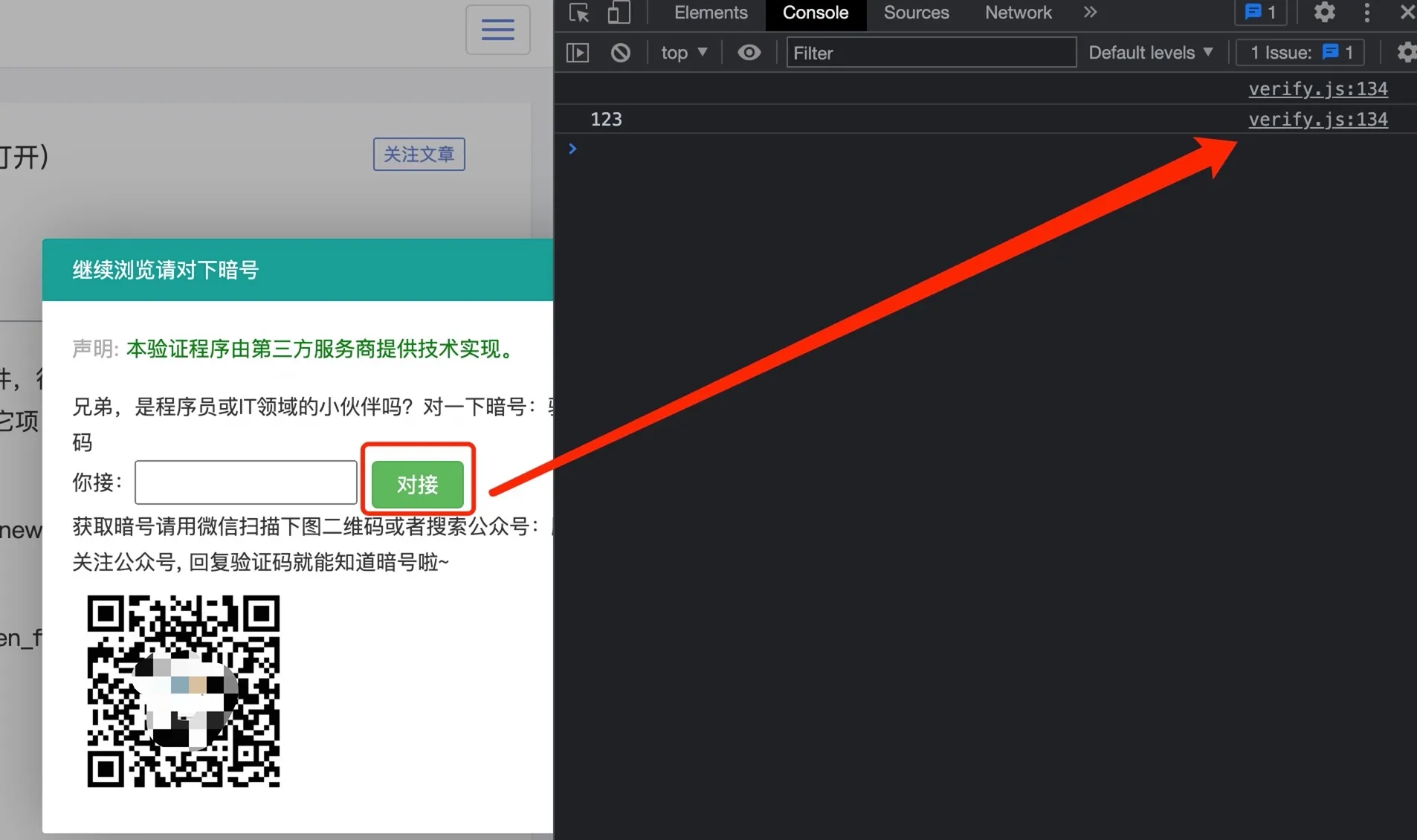Click the 关注文章 button
The height and width of the screenshot is (840, 1417).
pos(419,154)
